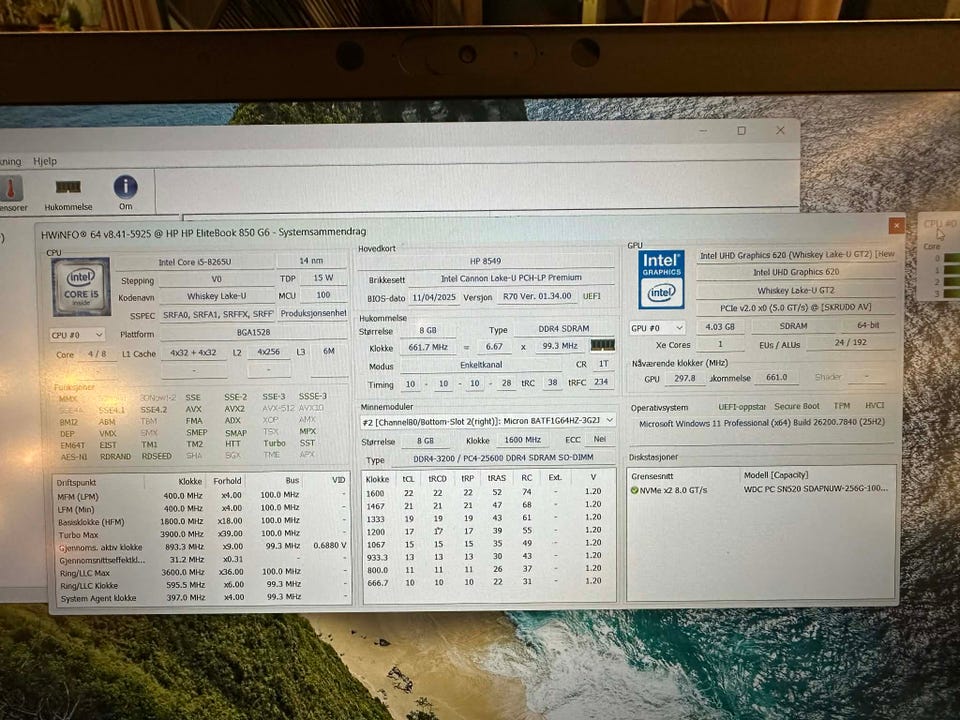Screen dimensions: 960x720
Task: Click the 4x256 L2 cache value
Action: pos(268,352)
